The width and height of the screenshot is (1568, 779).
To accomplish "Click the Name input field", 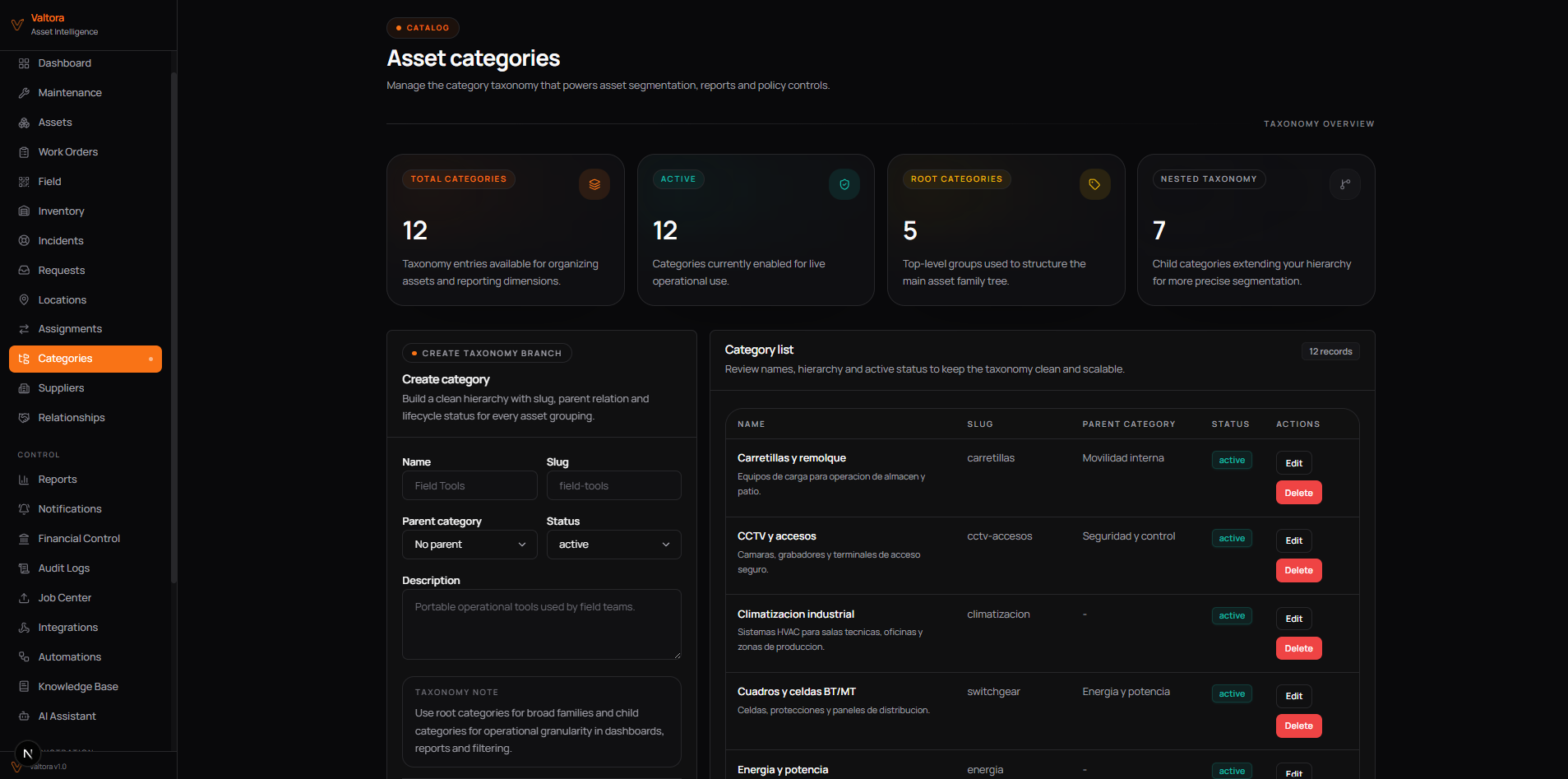I will coord(469,485).
